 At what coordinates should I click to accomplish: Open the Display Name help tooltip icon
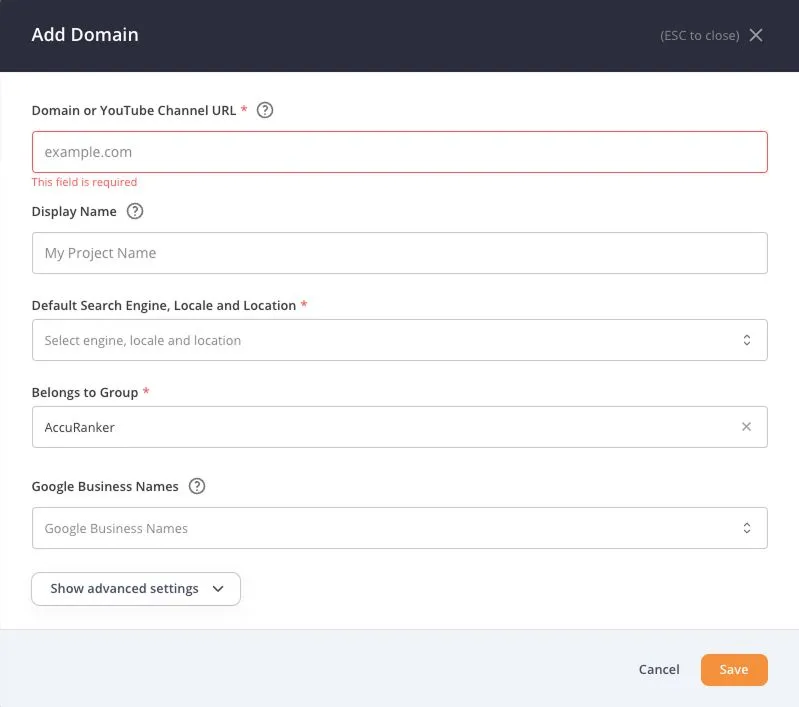pos(135,211)
